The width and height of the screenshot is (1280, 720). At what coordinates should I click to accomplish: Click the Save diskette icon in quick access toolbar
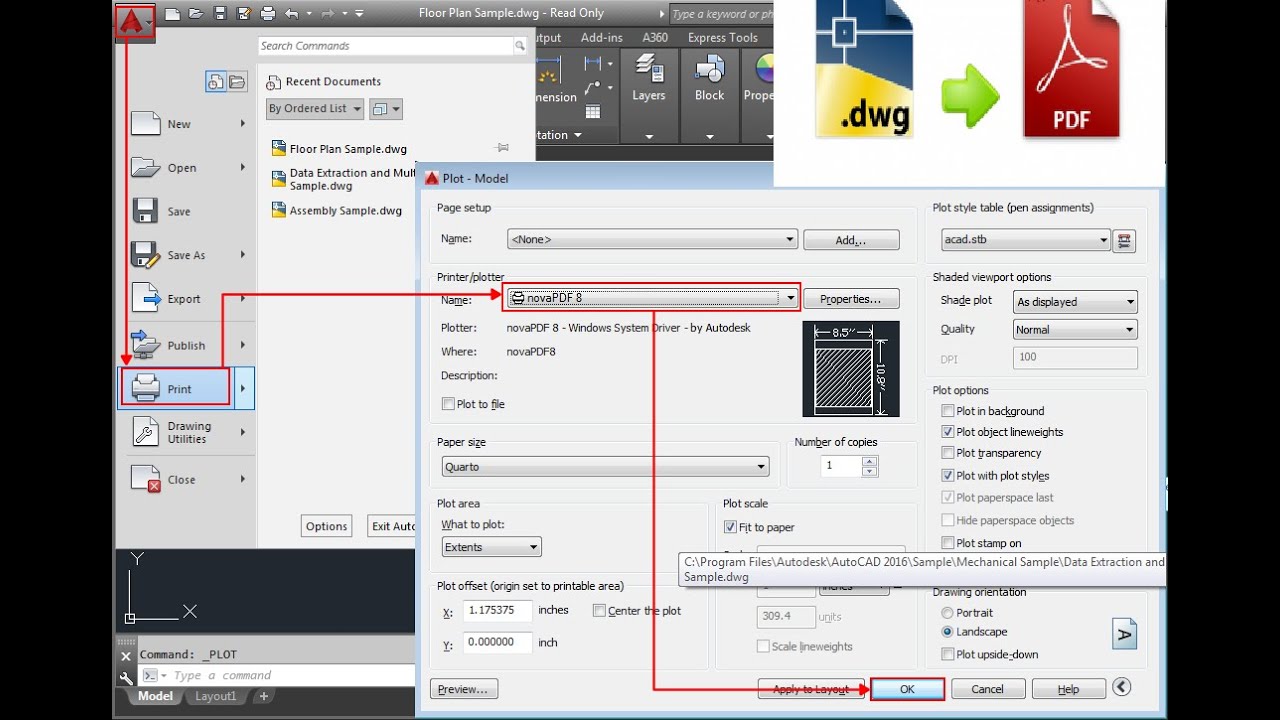[x=220, y=14]
